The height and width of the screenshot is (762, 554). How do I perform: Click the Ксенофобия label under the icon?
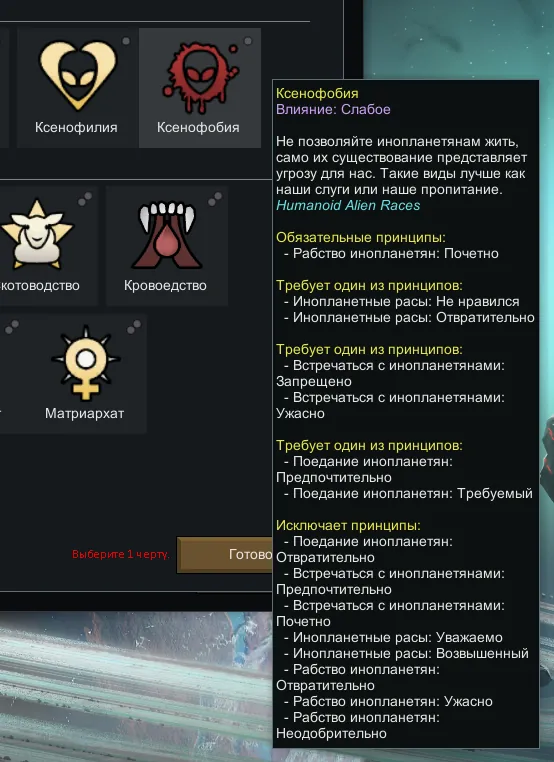click(198, 127)
